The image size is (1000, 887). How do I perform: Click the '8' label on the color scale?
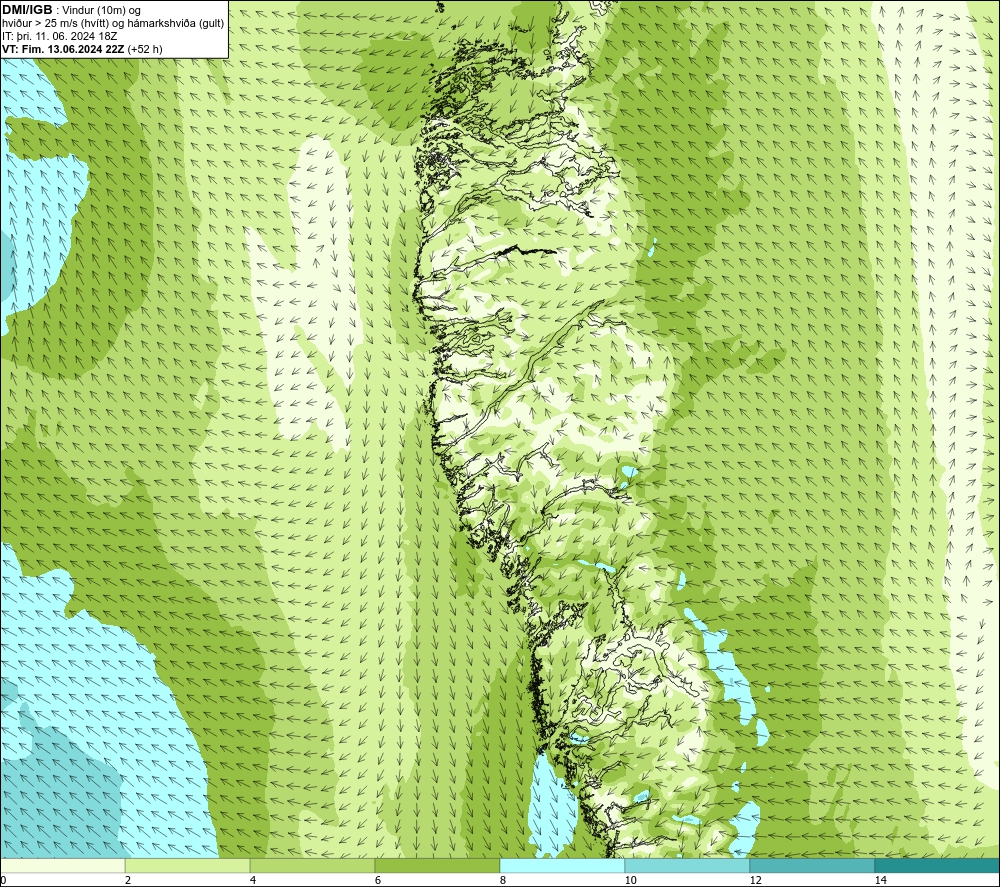[503, 880]
